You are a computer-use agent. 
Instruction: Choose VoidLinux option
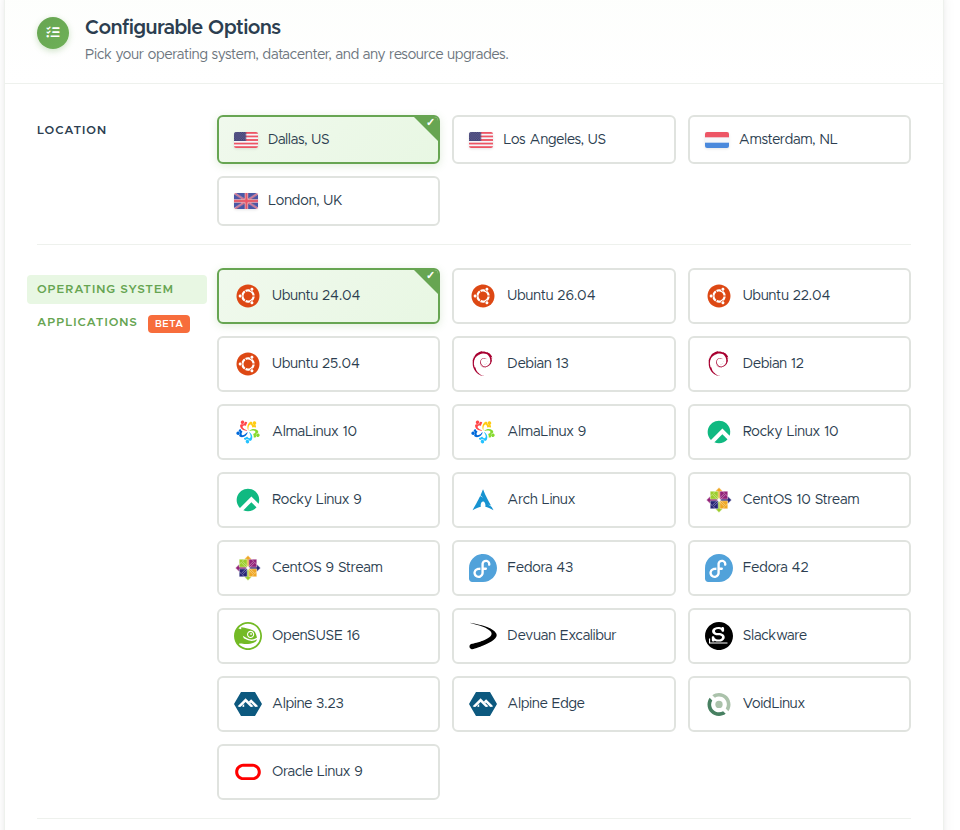coord(799,703)
